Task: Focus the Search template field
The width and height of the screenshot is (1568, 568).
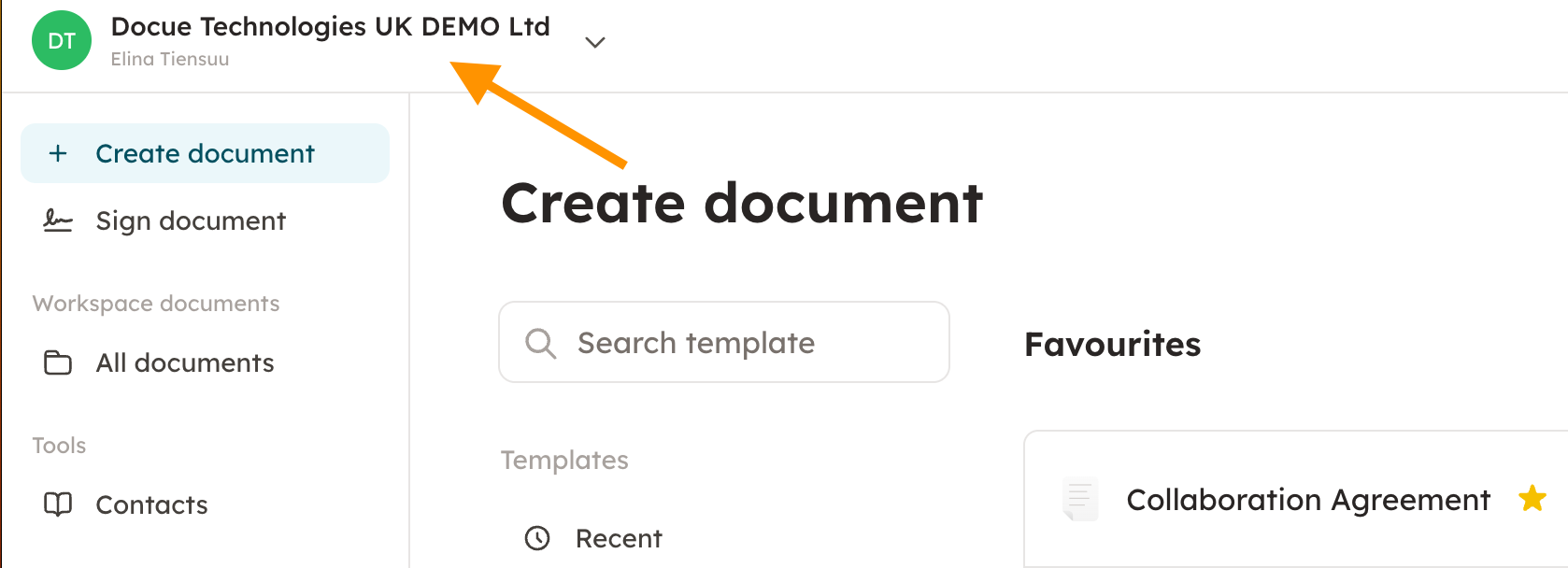Action: click(x=738, y=343)
